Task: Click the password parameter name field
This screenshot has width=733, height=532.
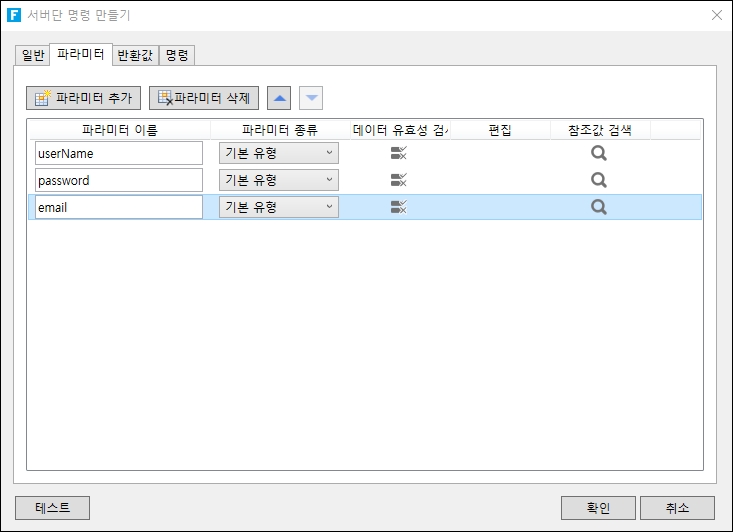Action: click(x=118, y=180)
